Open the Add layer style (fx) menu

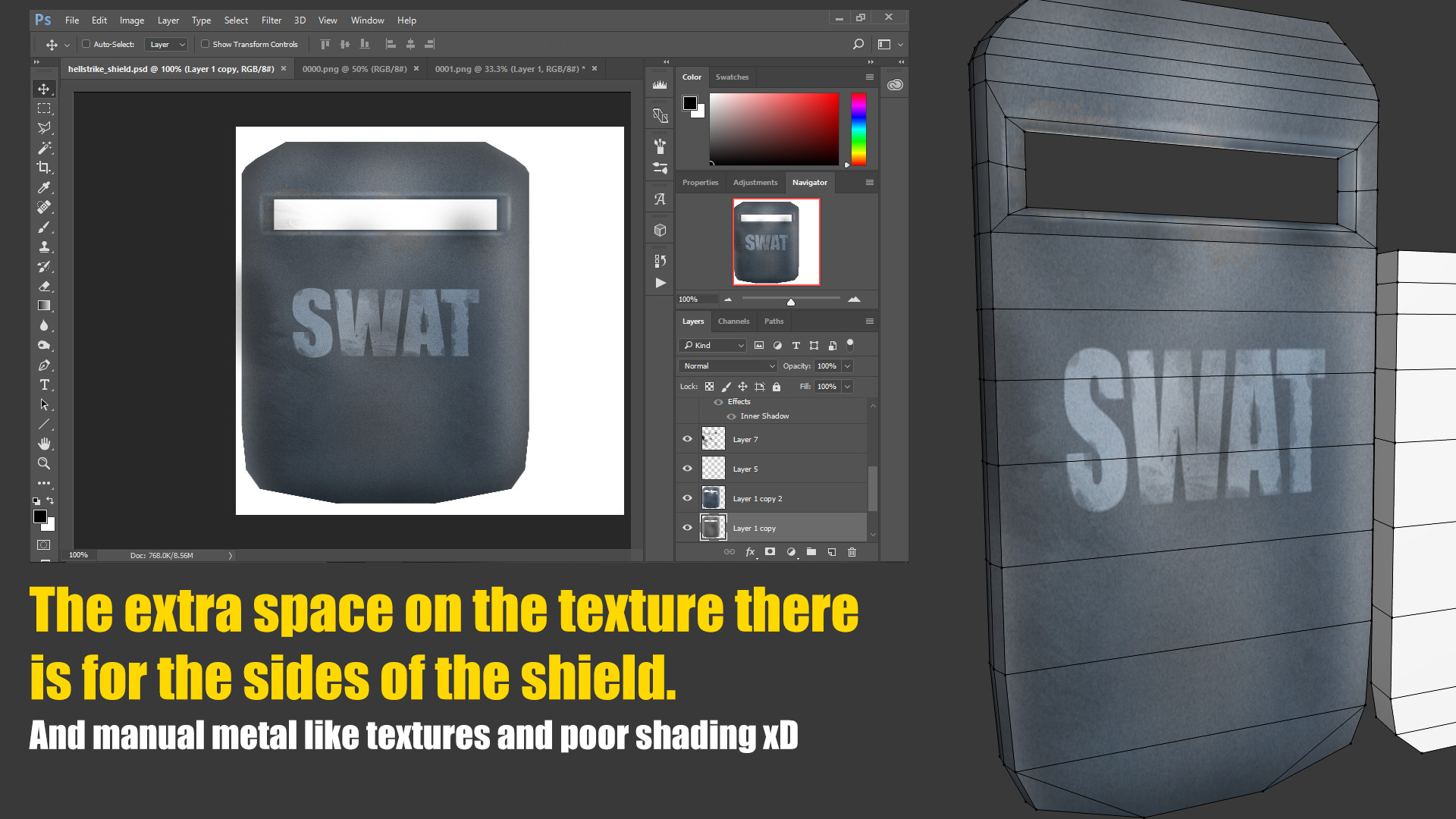click(750, 552)
